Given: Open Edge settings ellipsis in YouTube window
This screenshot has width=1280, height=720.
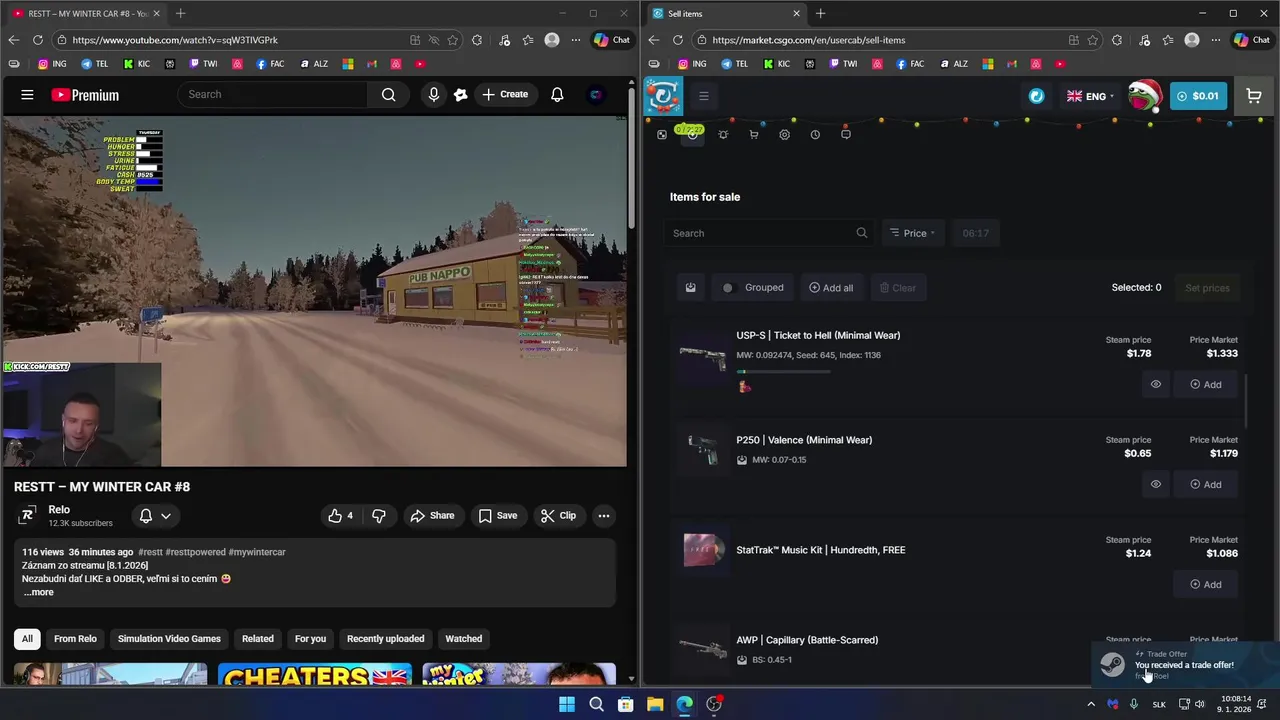Looking at the screenshot, I should point(575,40).
